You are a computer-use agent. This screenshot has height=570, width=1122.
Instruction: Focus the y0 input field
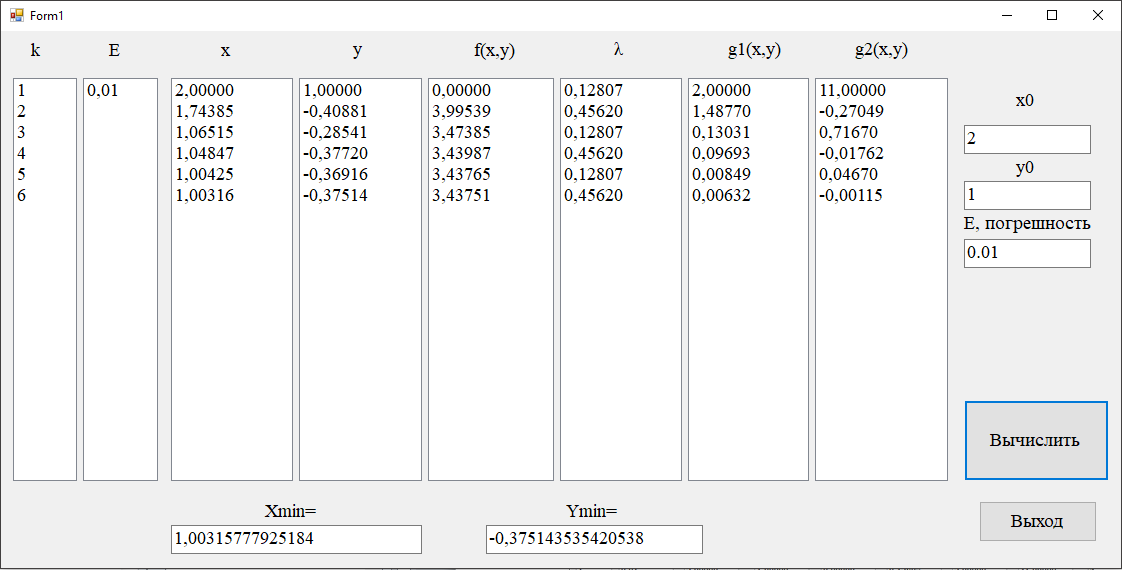click(x=1027, y=195)
